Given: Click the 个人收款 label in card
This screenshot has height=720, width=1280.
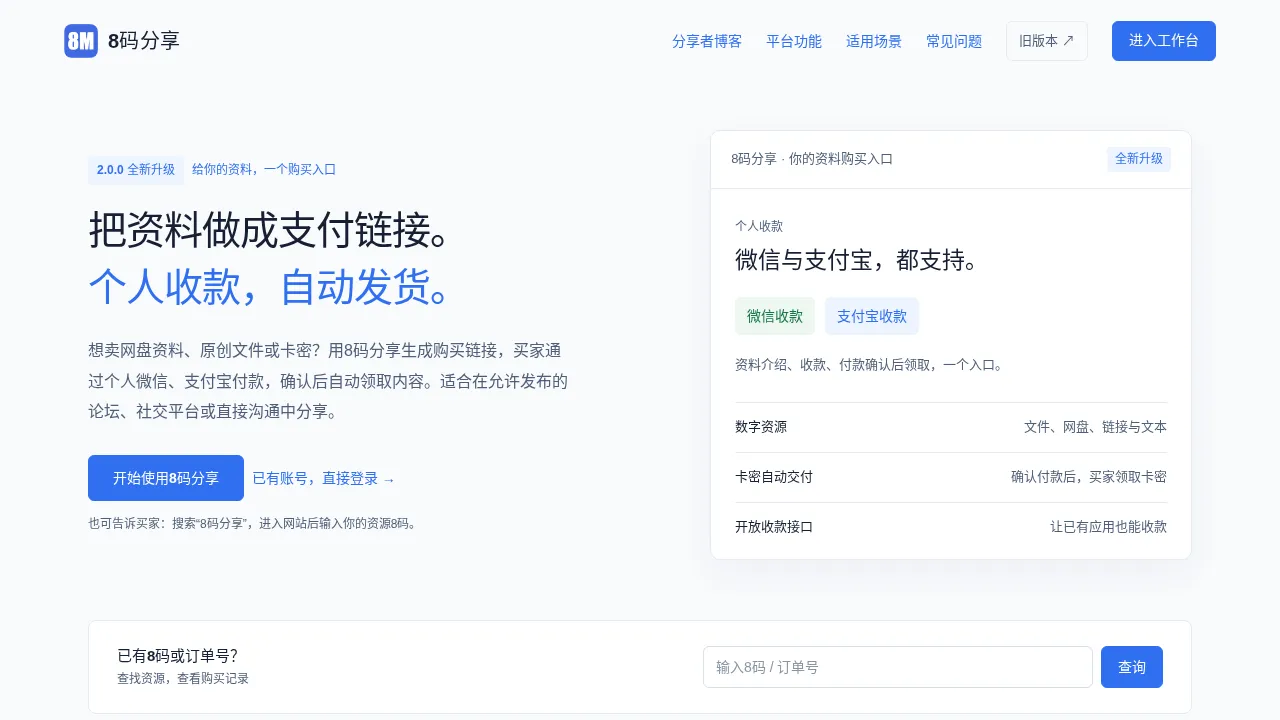Looking at the screenshot, I should (x=759, y=227).
